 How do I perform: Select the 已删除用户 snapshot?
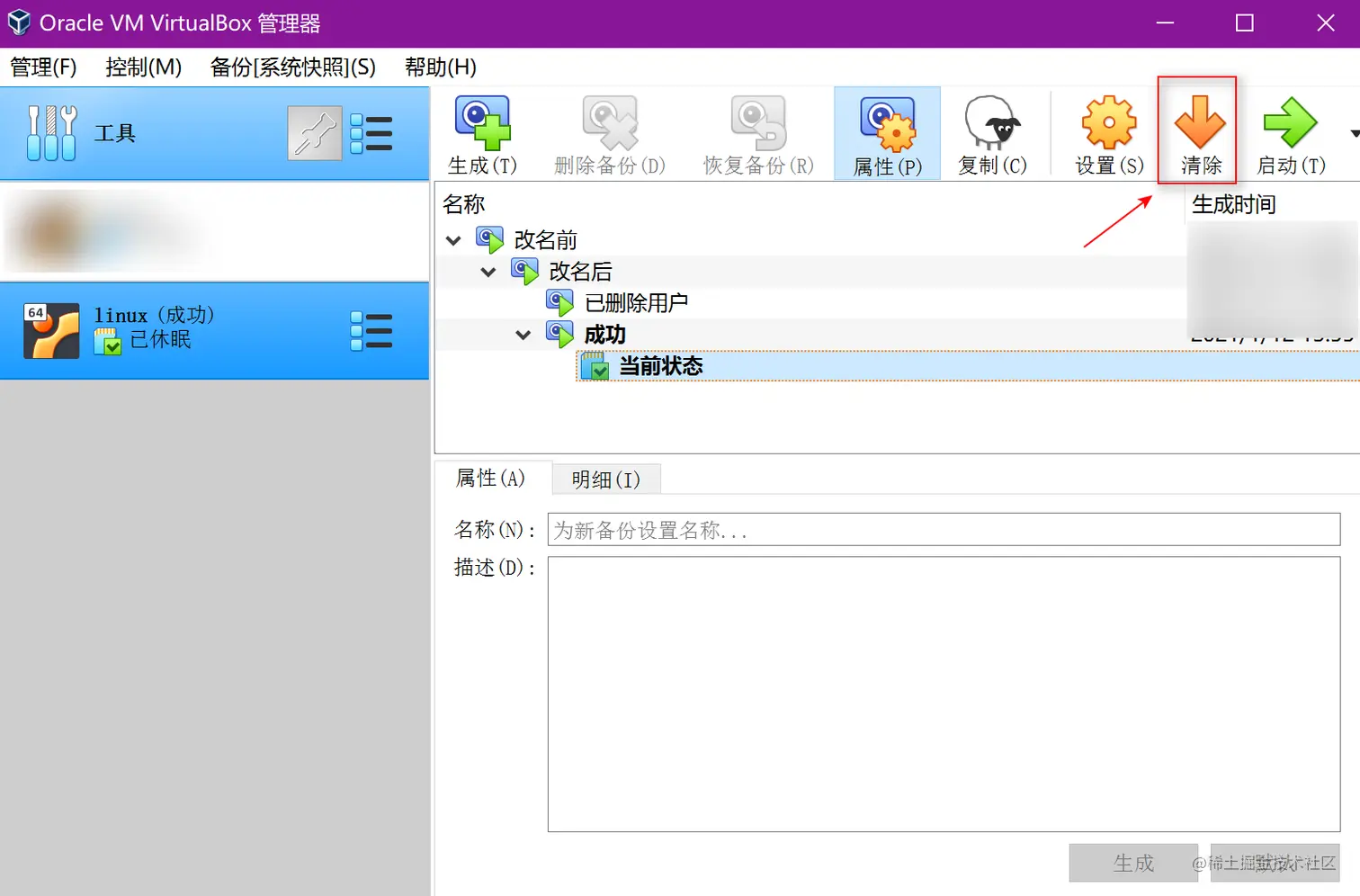tap(636, 303)
